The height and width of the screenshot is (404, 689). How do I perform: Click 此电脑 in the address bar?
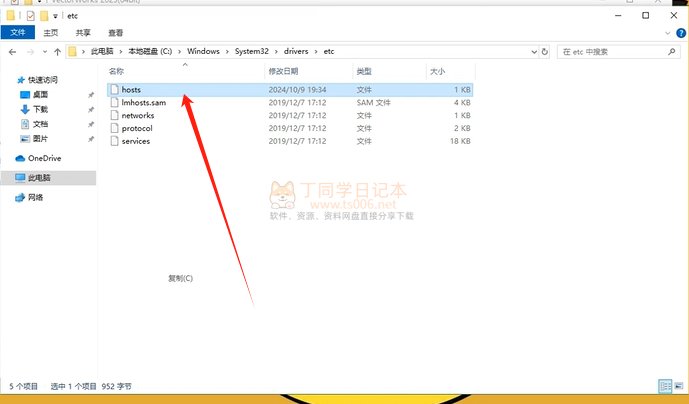102,51
